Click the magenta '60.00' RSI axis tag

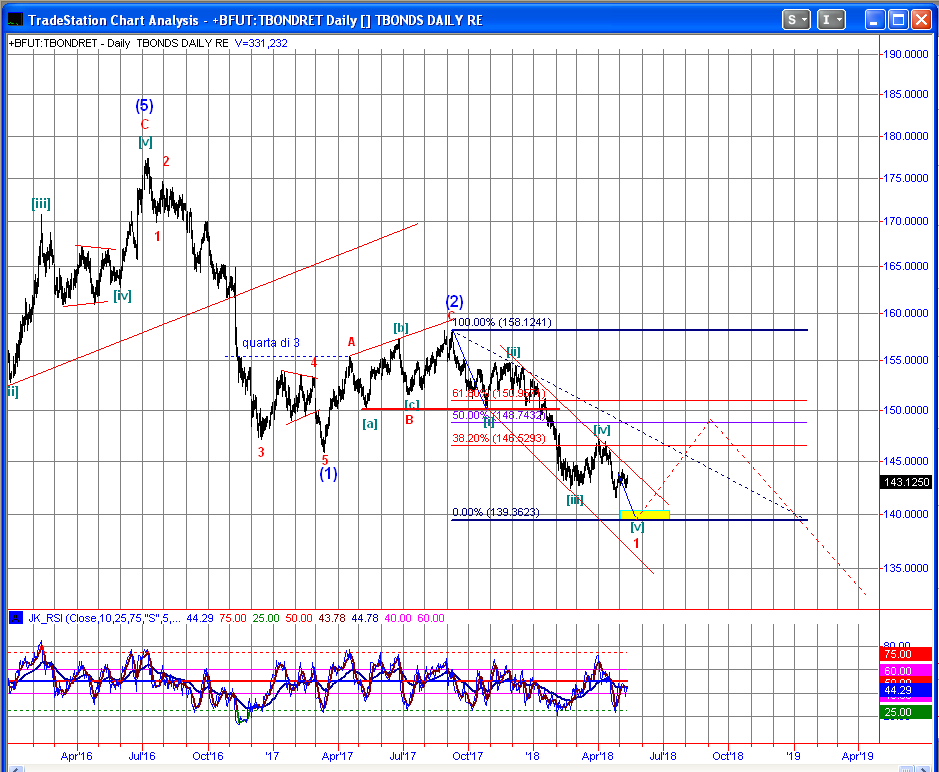click(907, 671)
